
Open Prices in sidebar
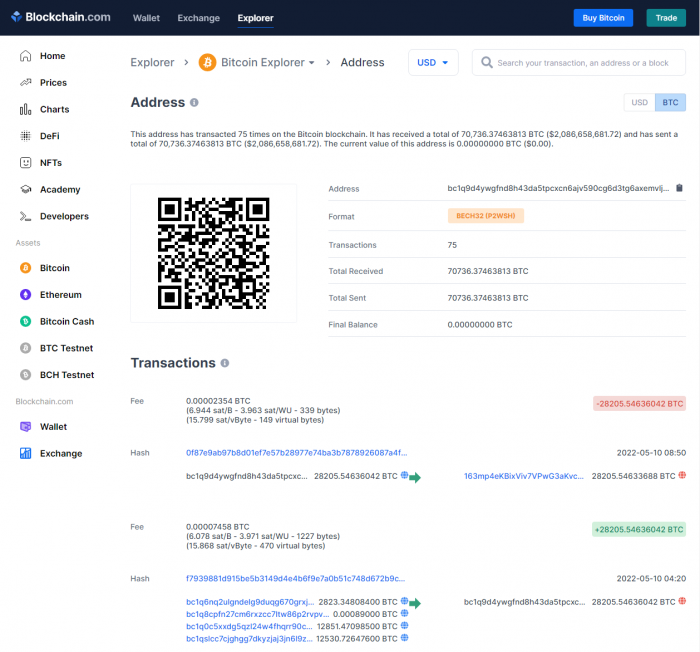point(53,83)
